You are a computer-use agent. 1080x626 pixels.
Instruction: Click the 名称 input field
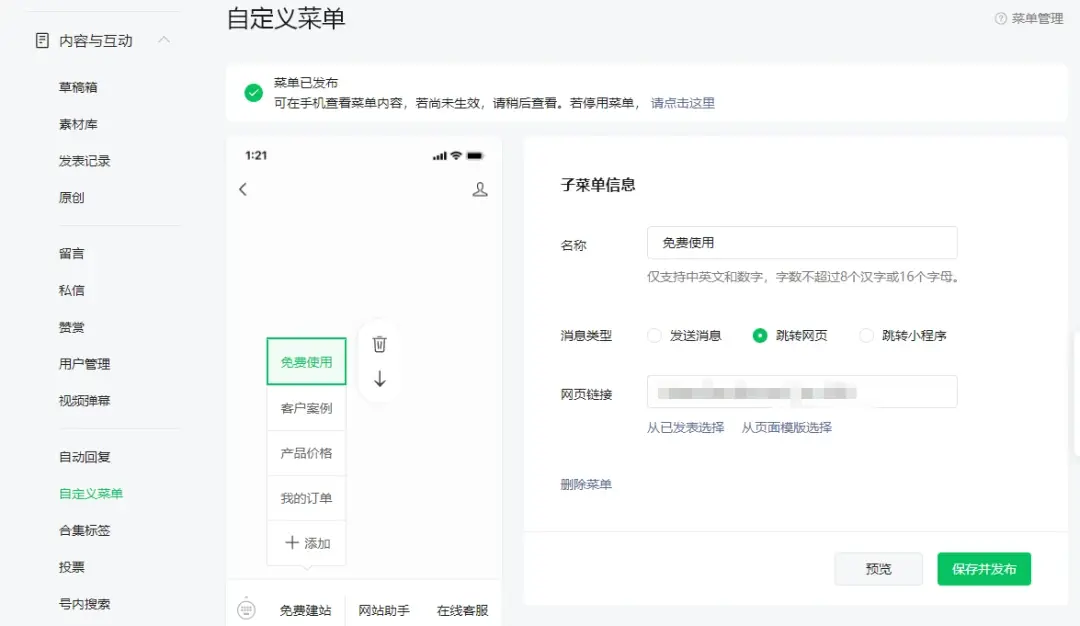click(x=802, y=242)
